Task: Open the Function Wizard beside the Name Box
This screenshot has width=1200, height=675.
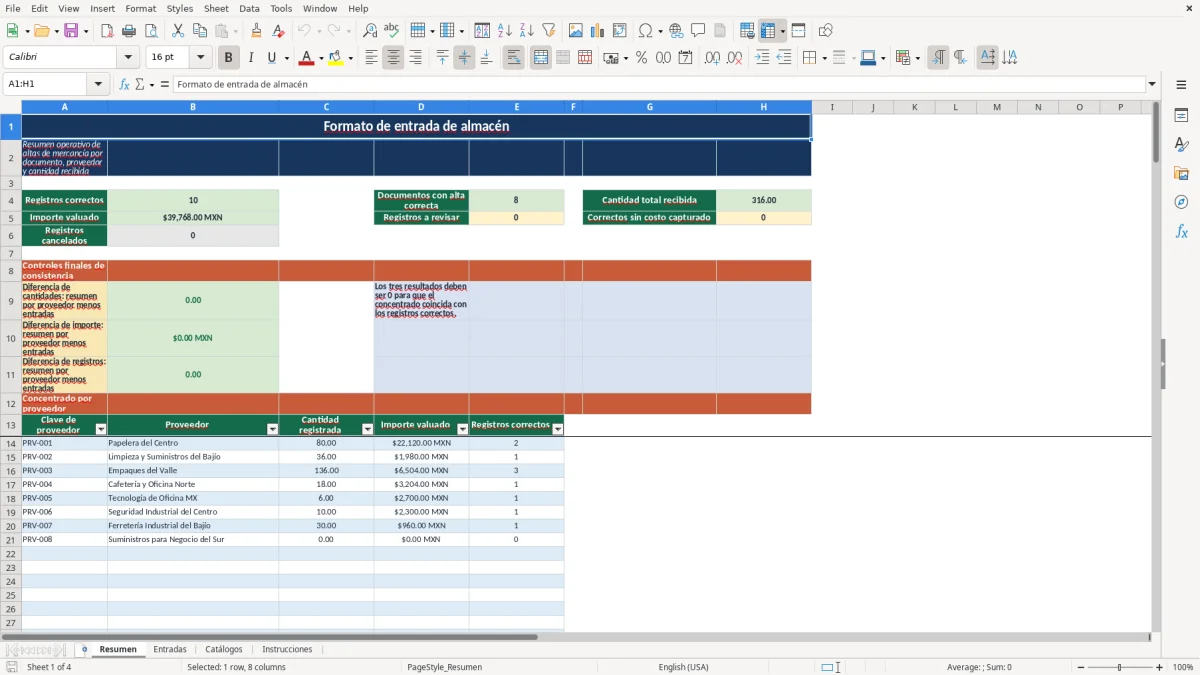Action: pyautogui.click(x=125, y=84)
